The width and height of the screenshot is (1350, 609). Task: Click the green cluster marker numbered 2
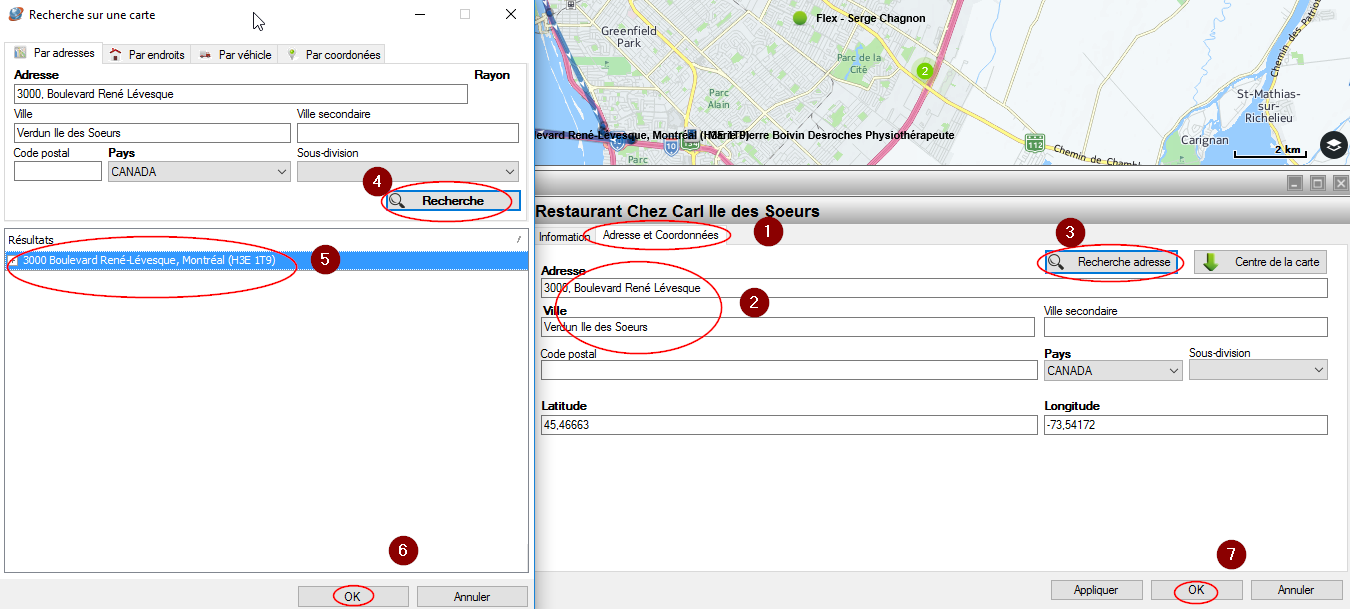(x=924, y=71)
